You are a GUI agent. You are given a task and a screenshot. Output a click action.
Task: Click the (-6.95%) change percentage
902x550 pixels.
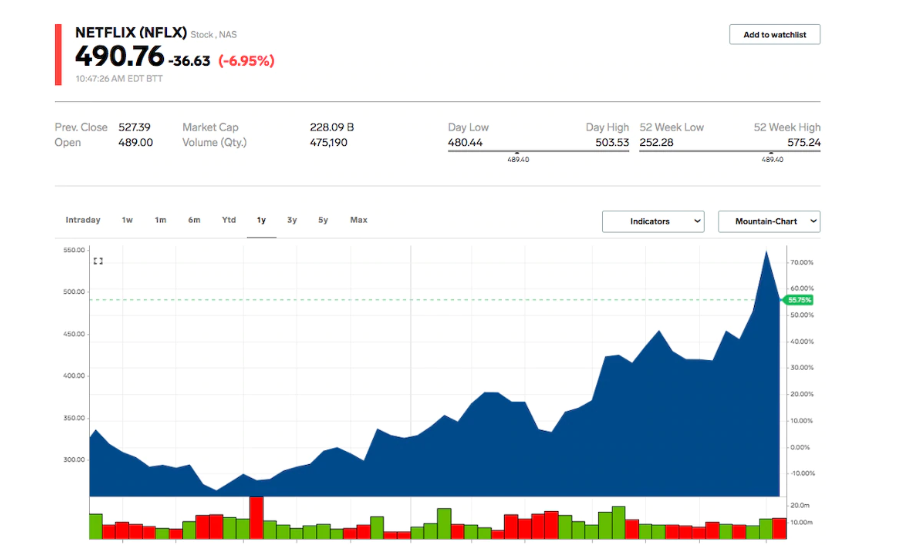(x=246, y=61)
